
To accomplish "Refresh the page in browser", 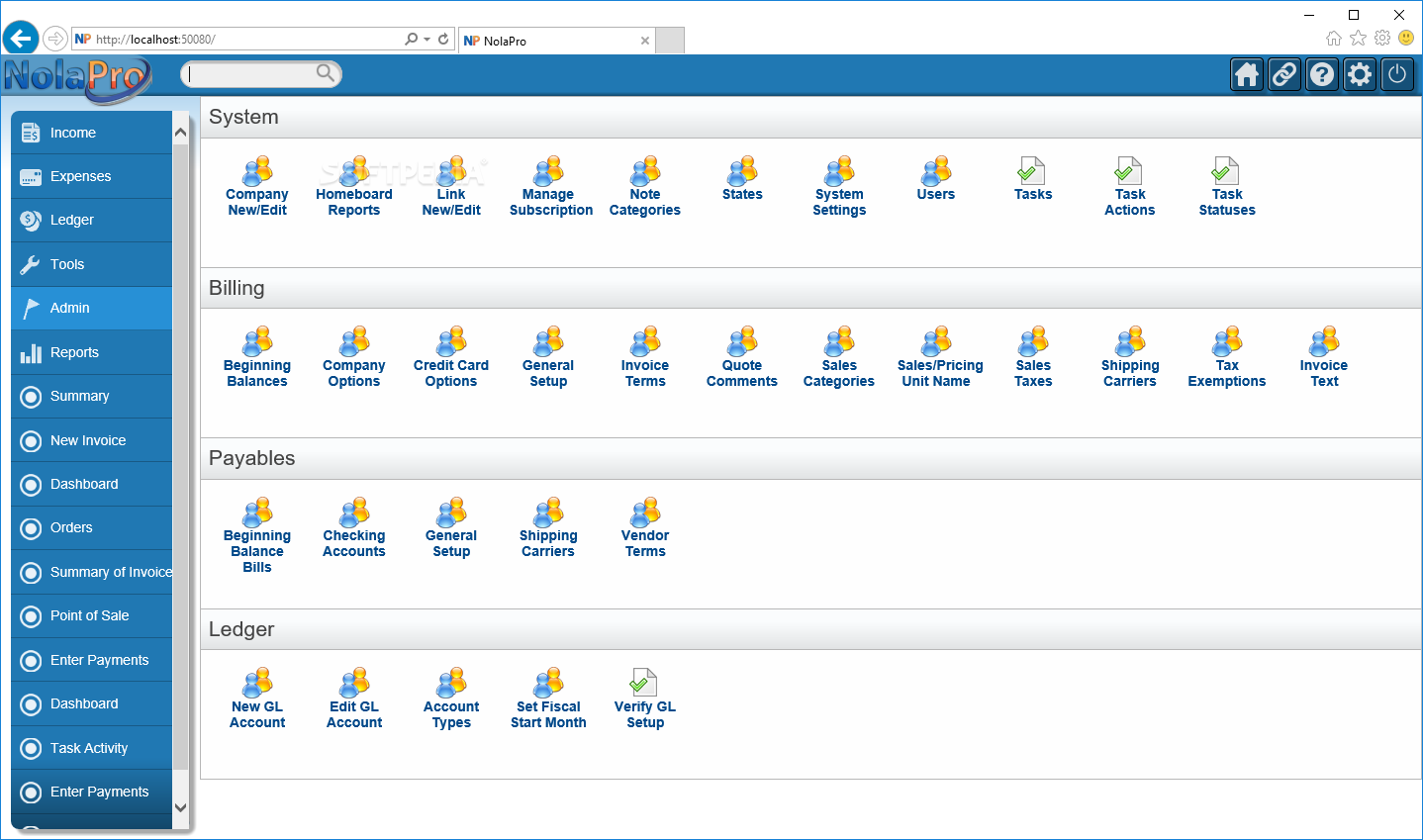I will tap(443, 40).
